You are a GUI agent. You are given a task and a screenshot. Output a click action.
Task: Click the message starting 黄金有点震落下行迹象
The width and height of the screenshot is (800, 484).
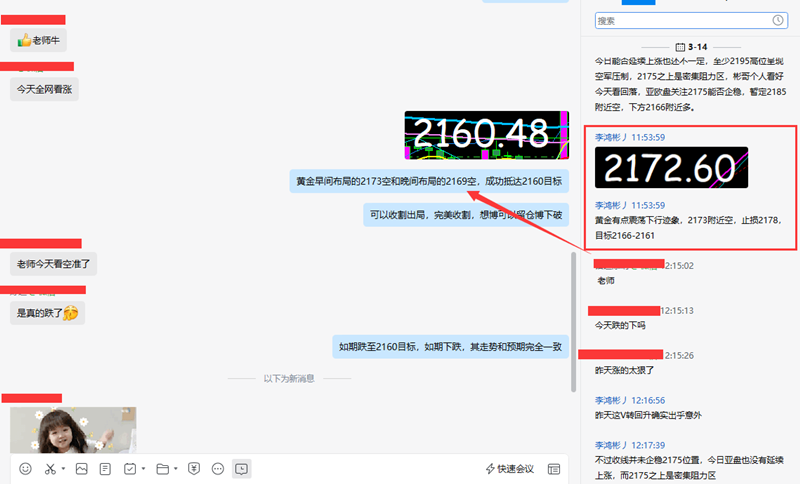pos(689,227)
